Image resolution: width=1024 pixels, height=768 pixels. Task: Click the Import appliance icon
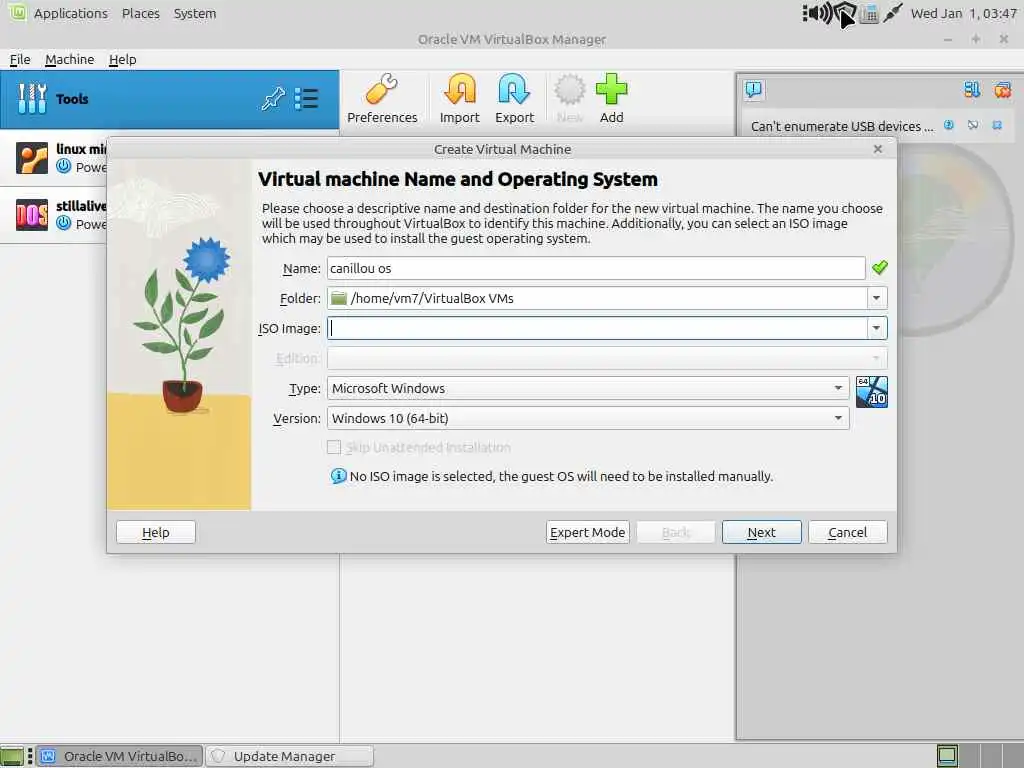click(x=459, y=99)
